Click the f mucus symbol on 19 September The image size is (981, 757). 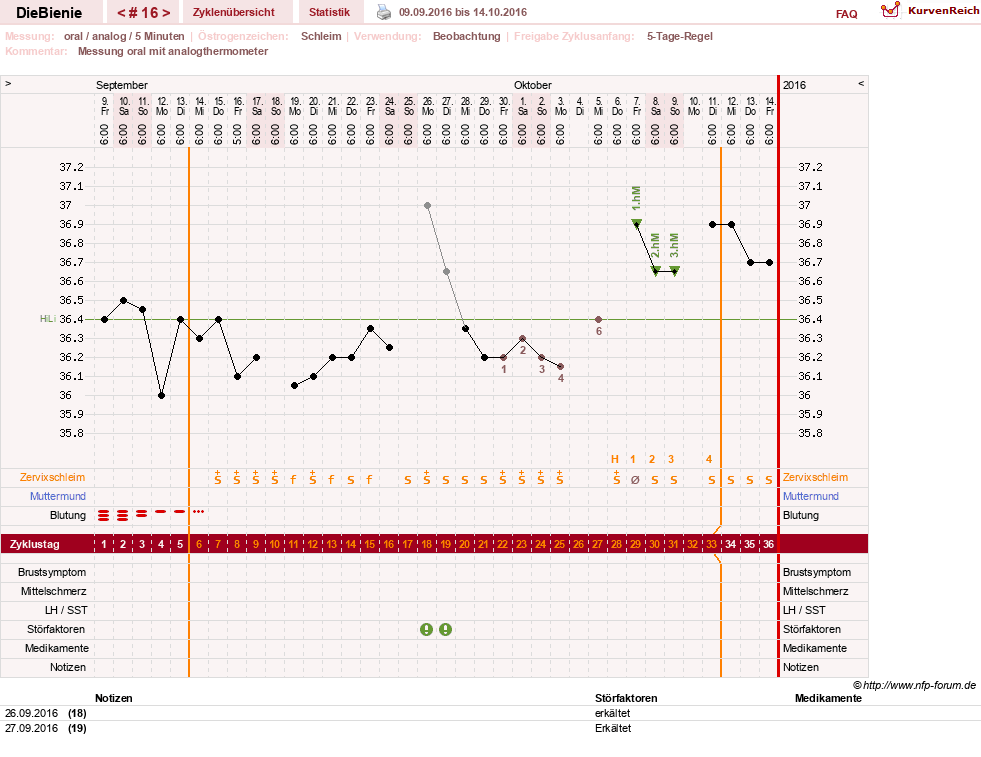click(293, 480)
